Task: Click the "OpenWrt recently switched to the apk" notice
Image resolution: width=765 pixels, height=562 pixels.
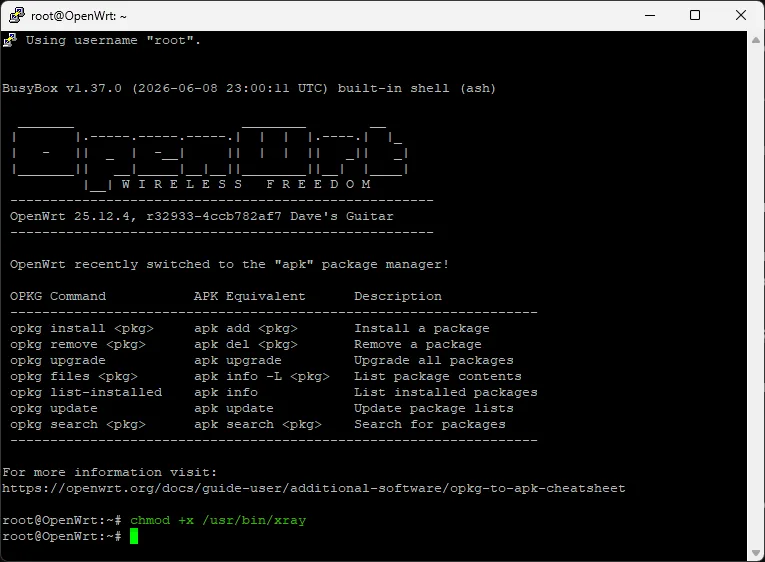Action: [229, 264]
